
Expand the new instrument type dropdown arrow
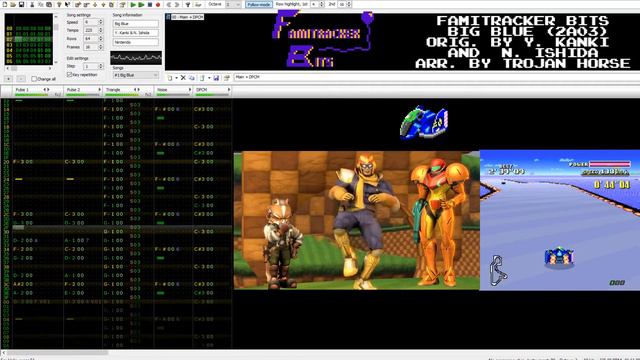pos(176,78)
